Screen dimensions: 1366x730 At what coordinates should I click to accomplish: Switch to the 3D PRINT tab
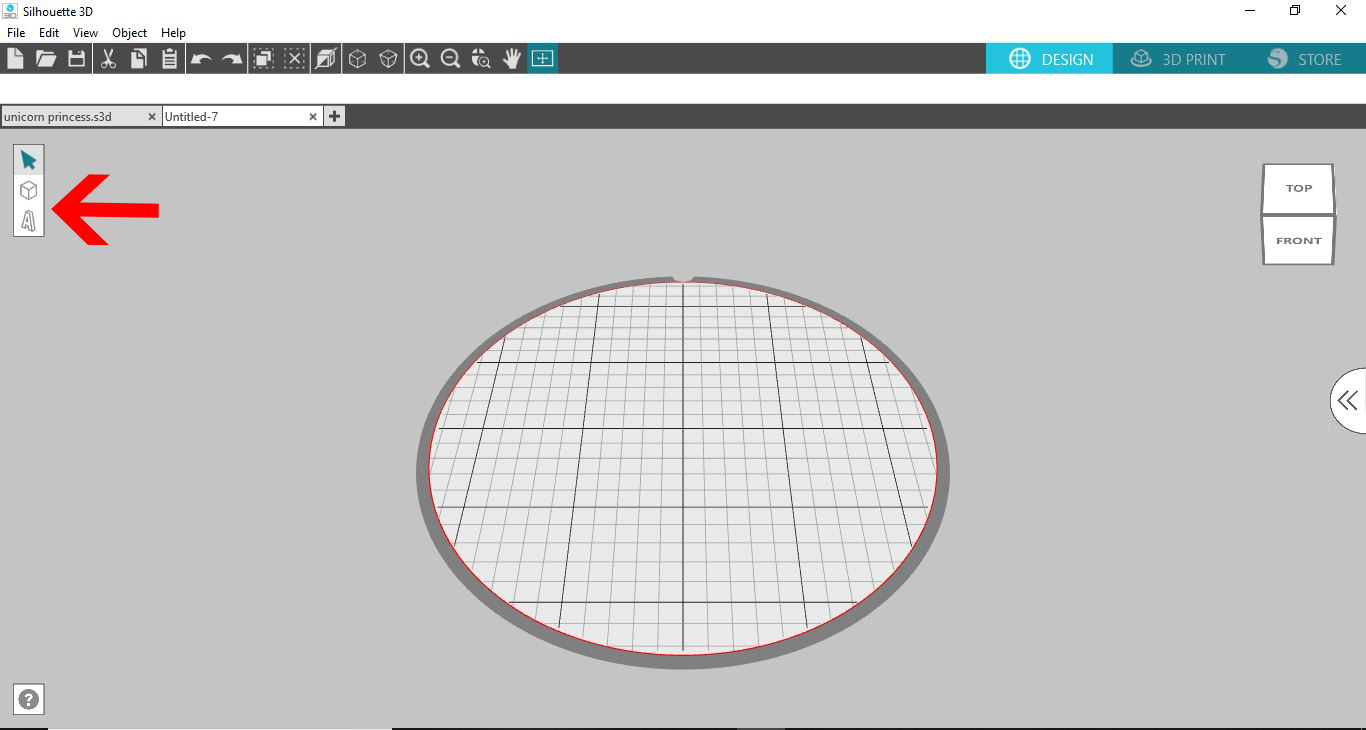(1177, 59)
